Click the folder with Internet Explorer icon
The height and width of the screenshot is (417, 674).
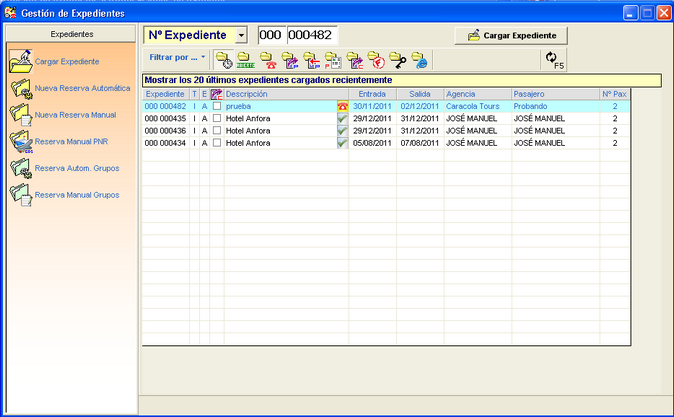(420, 60)
